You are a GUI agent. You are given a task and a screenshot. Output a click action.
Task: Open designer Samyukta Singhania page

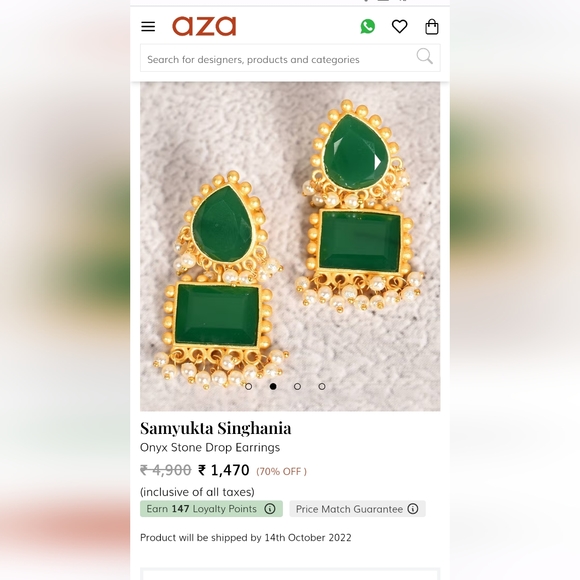[216, 428]
